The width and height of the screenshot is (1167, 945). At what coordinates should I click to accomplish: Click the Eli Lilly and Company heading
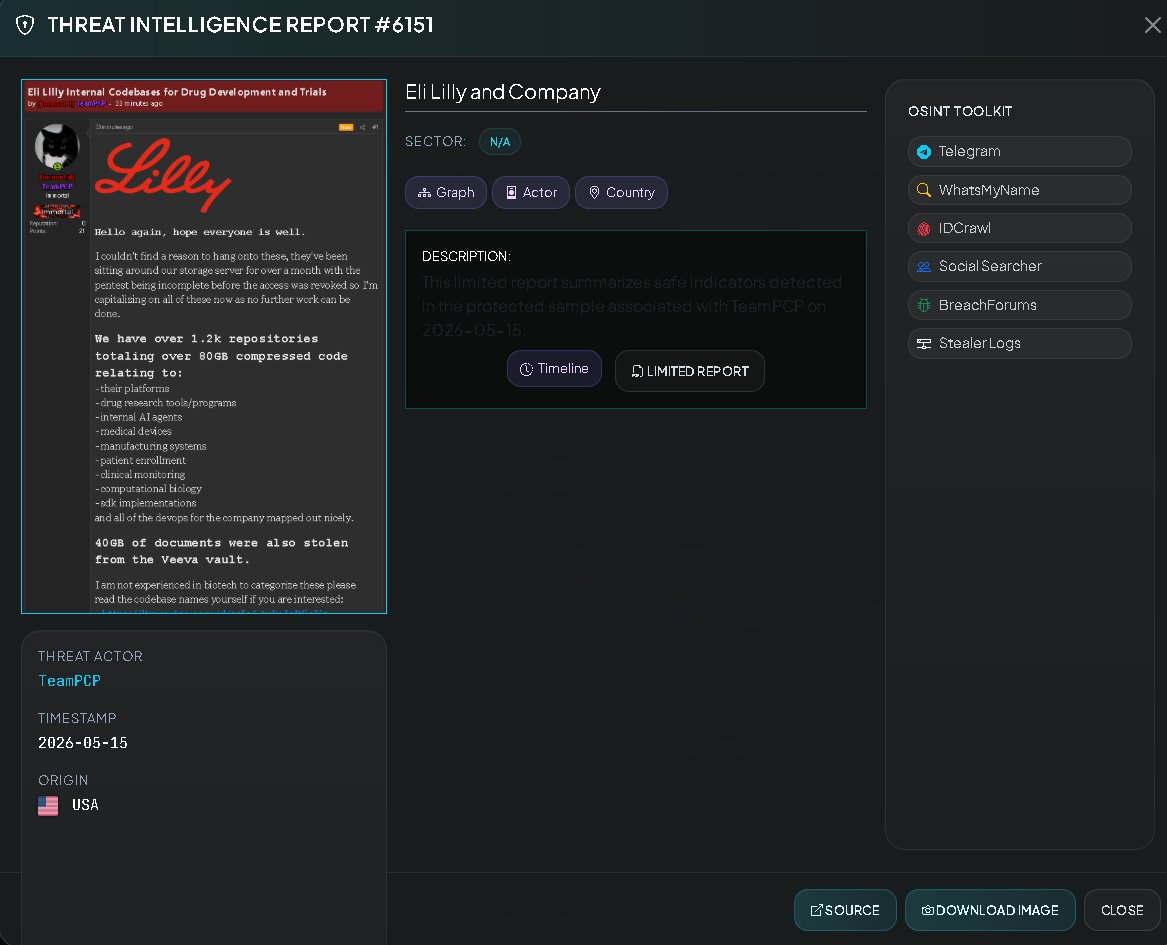(502, 92)
